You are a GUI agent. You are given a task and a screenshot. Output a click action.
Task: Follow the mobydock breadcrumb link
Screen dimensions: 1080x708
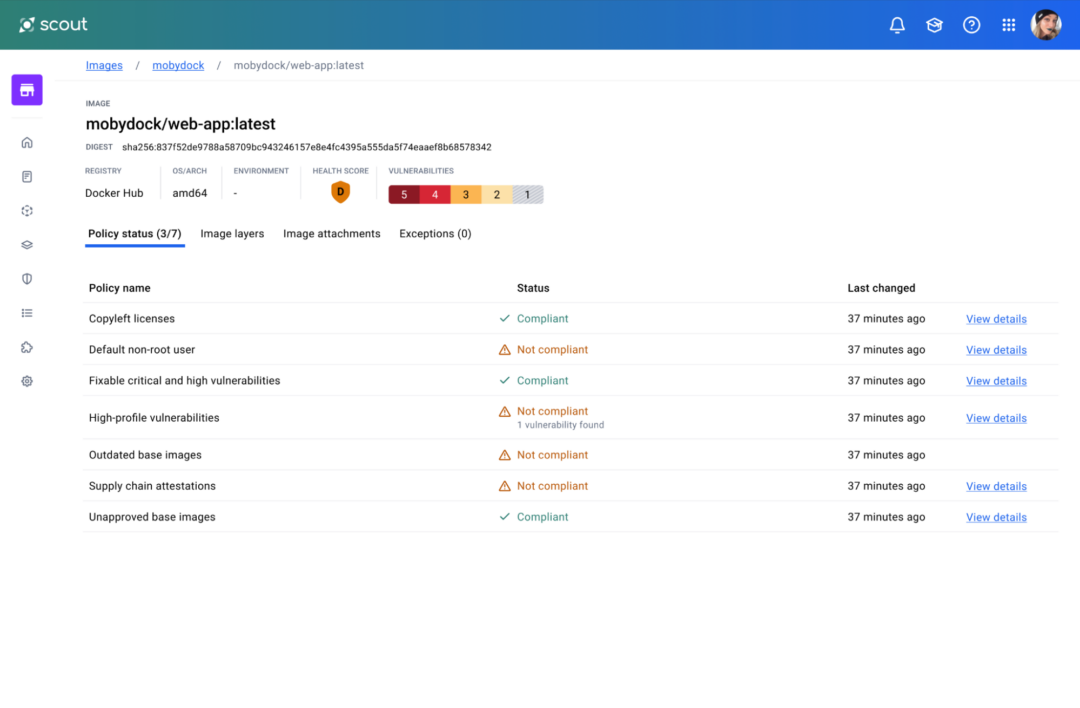coord(178,65)
